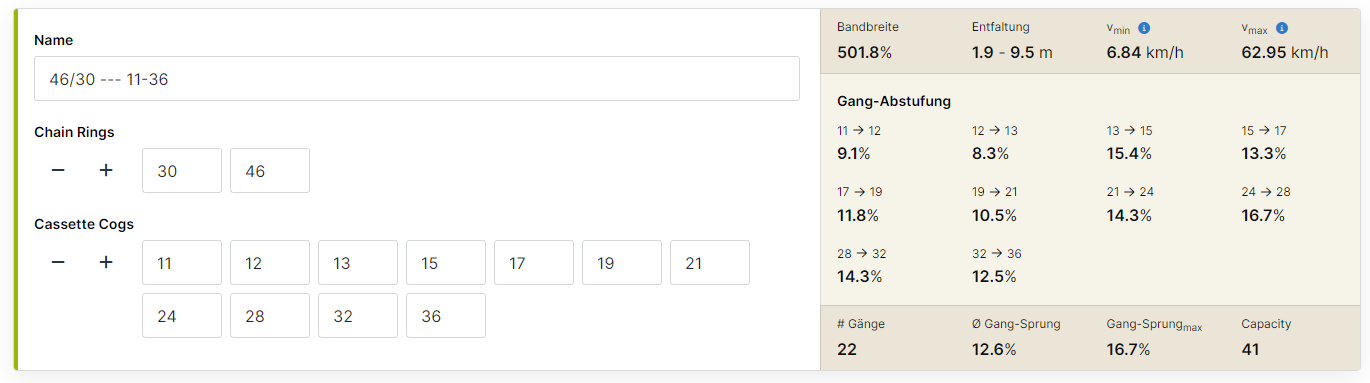Focus the cassette cog field showing 13
Viewport: 1370px width, 383px height.
pos(358,263)
